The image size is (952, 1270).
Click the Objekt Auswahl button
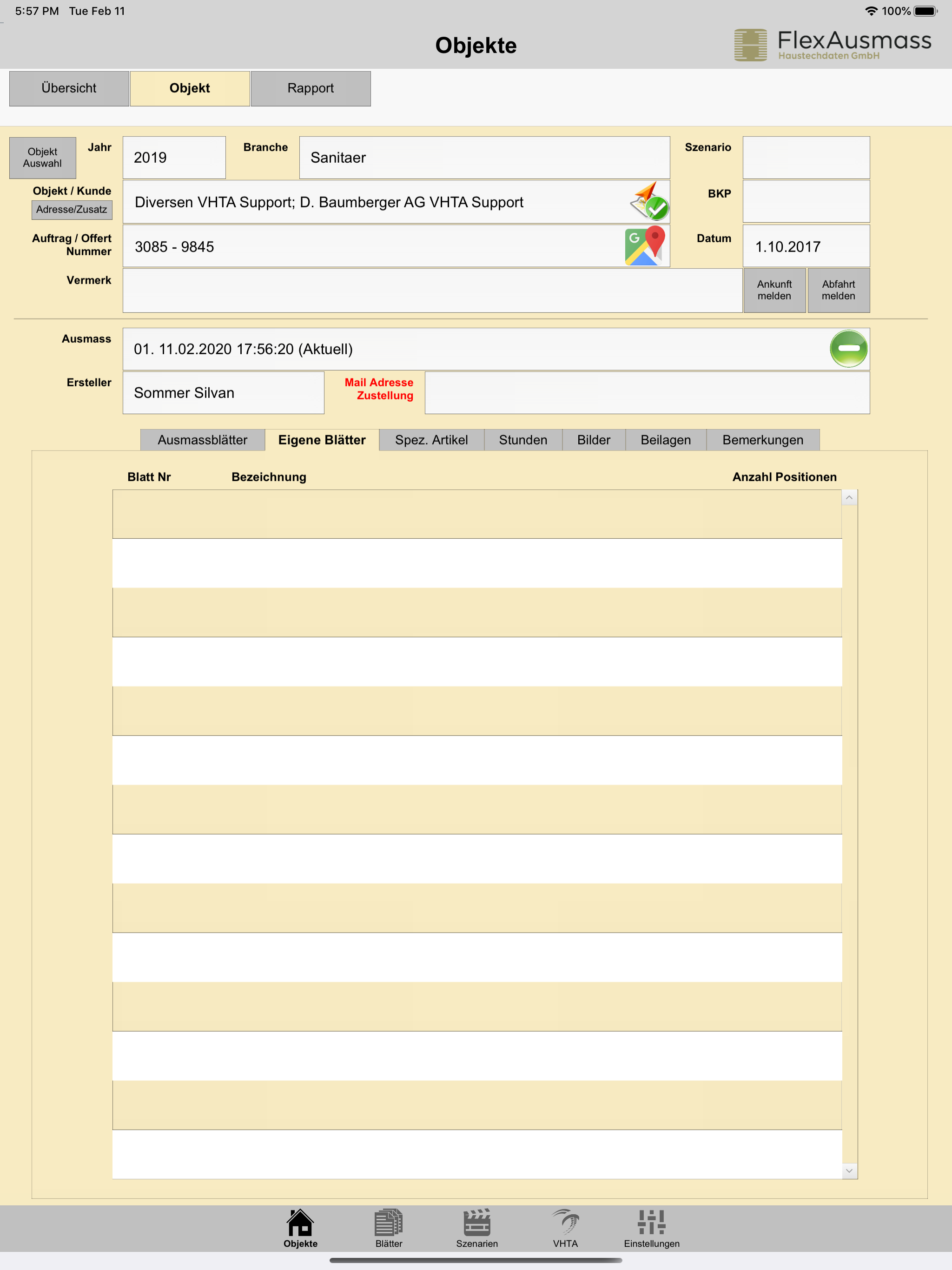(x=42, y=158)
